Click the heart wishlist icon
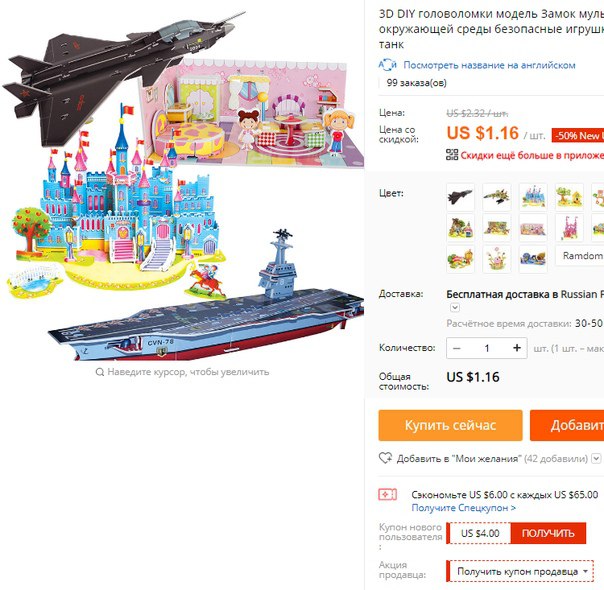Screen dimensions: 604x590 coord(385,458)
